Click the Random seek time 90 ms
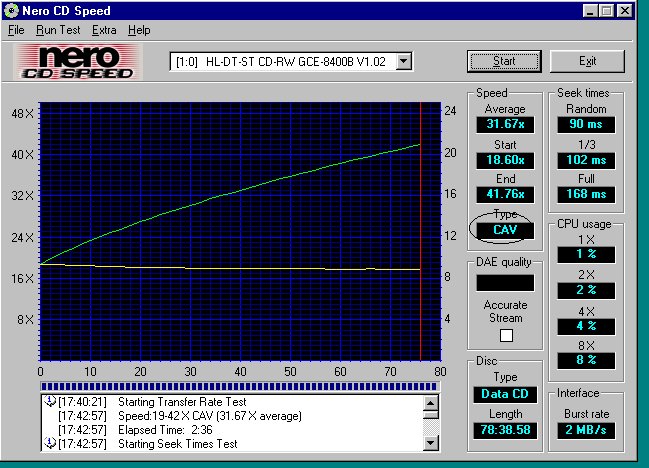The height and width of the screenshot is (468, 649). coord(586,124)
